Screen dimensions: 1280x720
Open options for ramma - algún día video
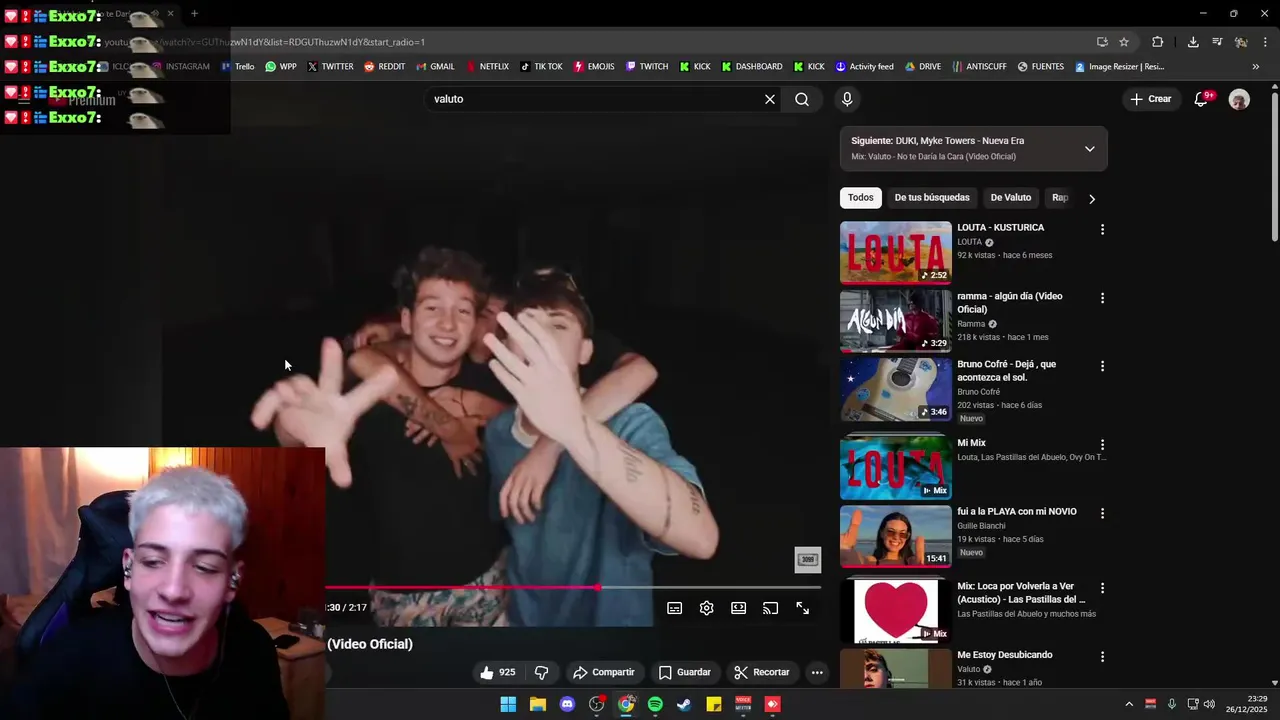click(x=1103, y=298)
